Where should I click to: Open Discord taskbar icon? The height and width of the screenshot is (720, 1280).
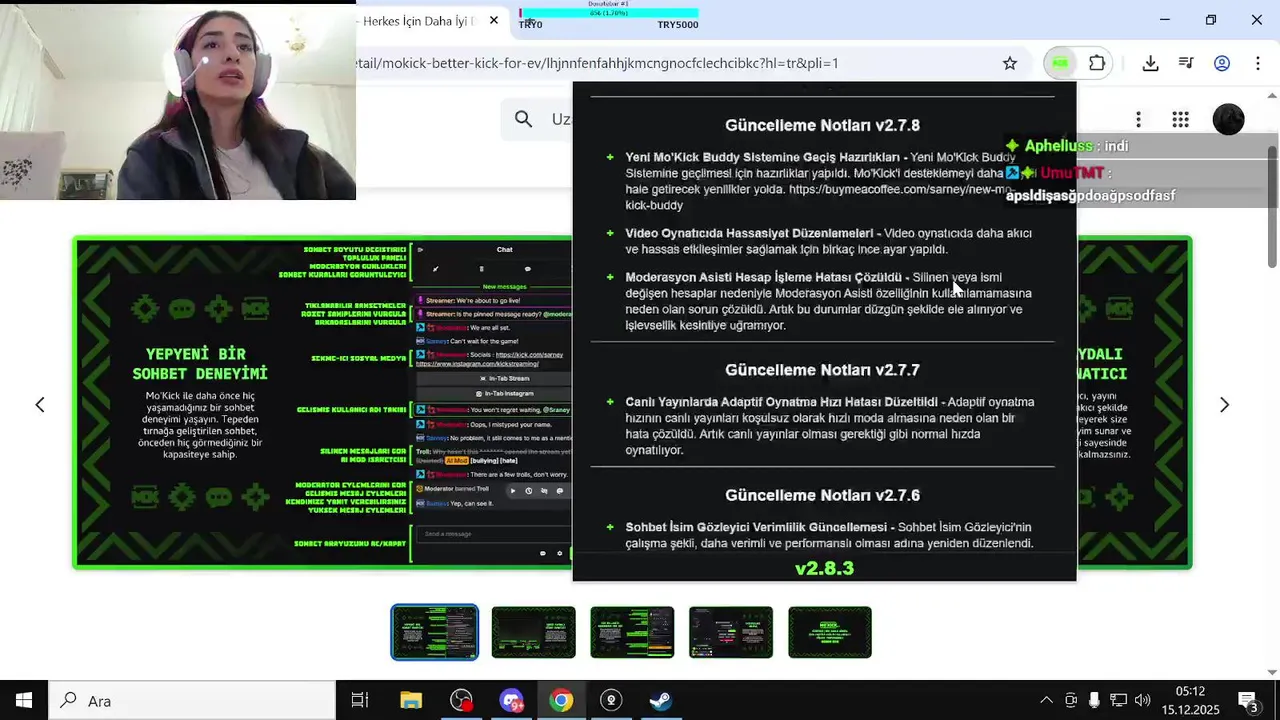[511, 700]
